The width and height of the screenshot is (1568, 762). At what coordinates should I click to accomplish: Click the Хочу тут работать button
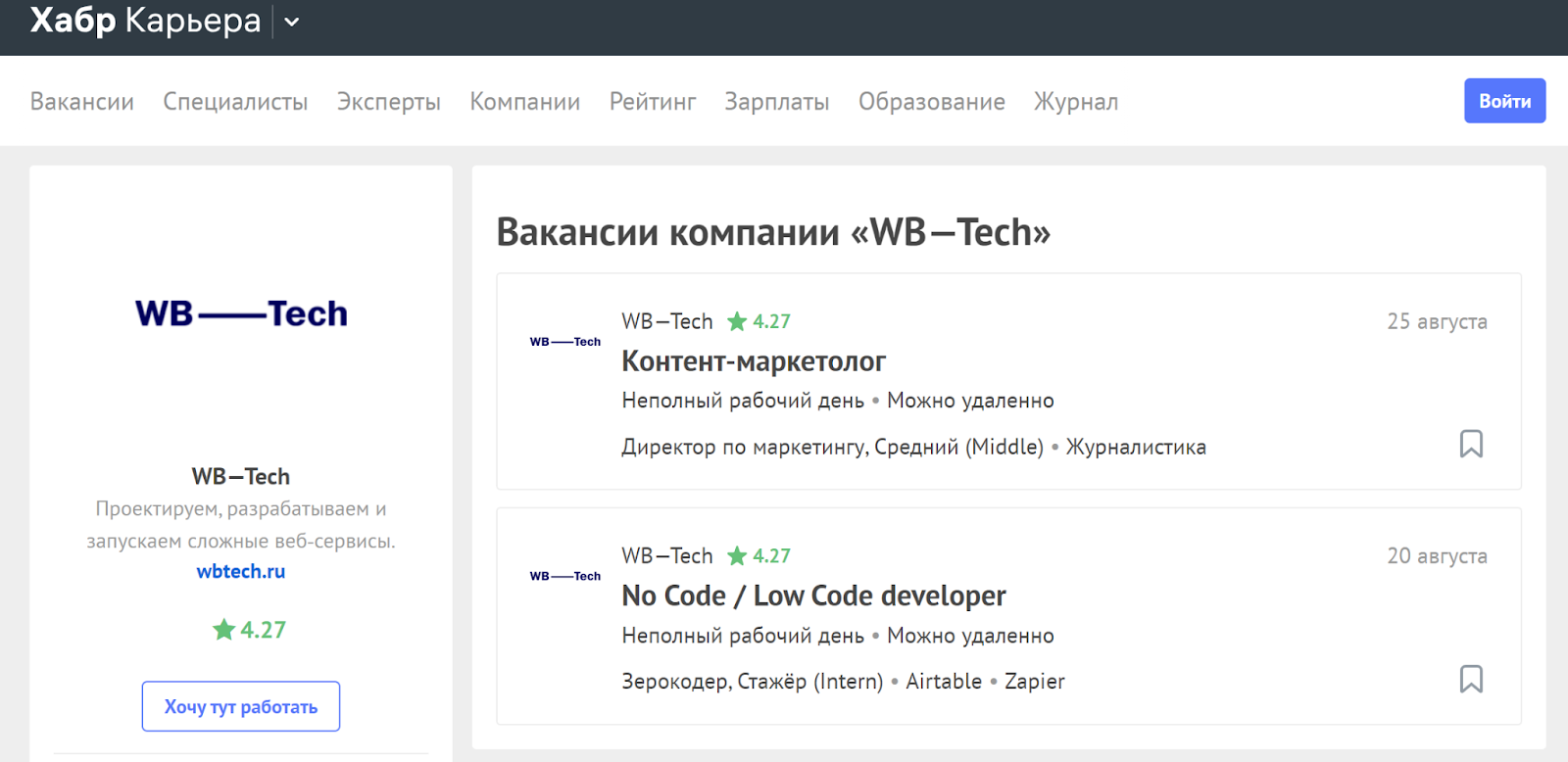click(x=241, y=706)
